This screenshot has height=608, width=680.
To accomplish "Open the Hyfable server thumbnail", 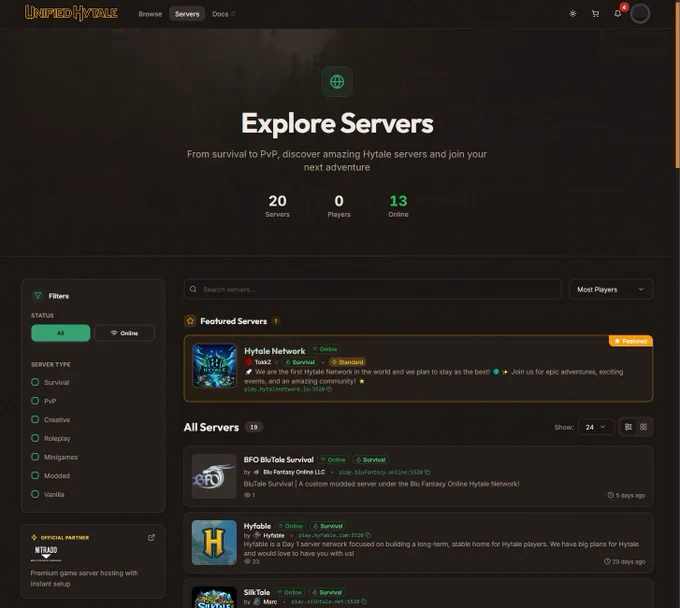I will coord(214,543).
